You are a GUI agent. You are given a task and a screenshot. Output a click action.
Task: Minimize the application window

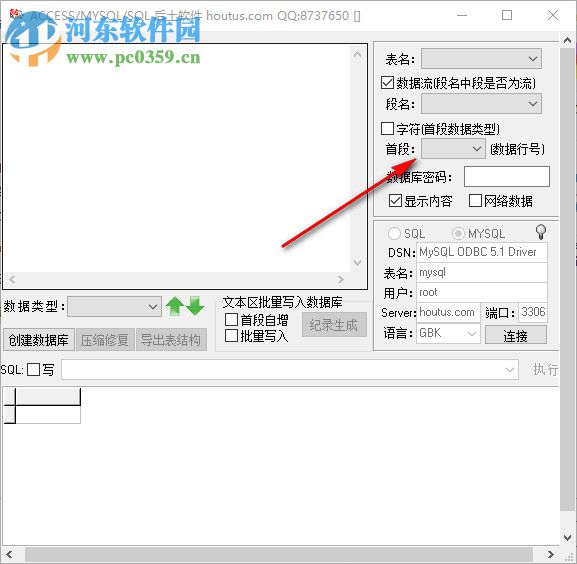coord(462,15)
